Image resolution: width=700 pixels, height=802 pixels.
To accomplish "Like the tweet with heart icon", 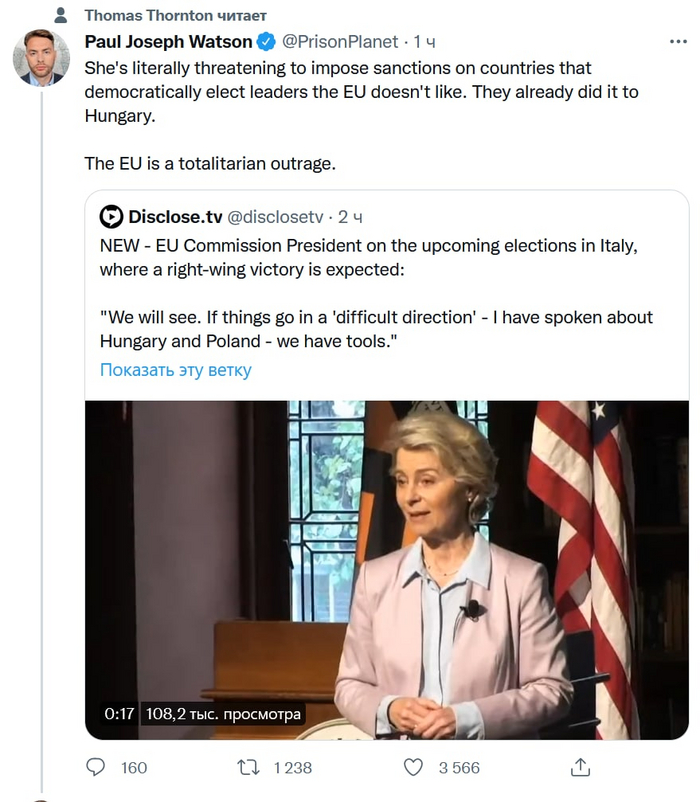I will coord(413,767).
